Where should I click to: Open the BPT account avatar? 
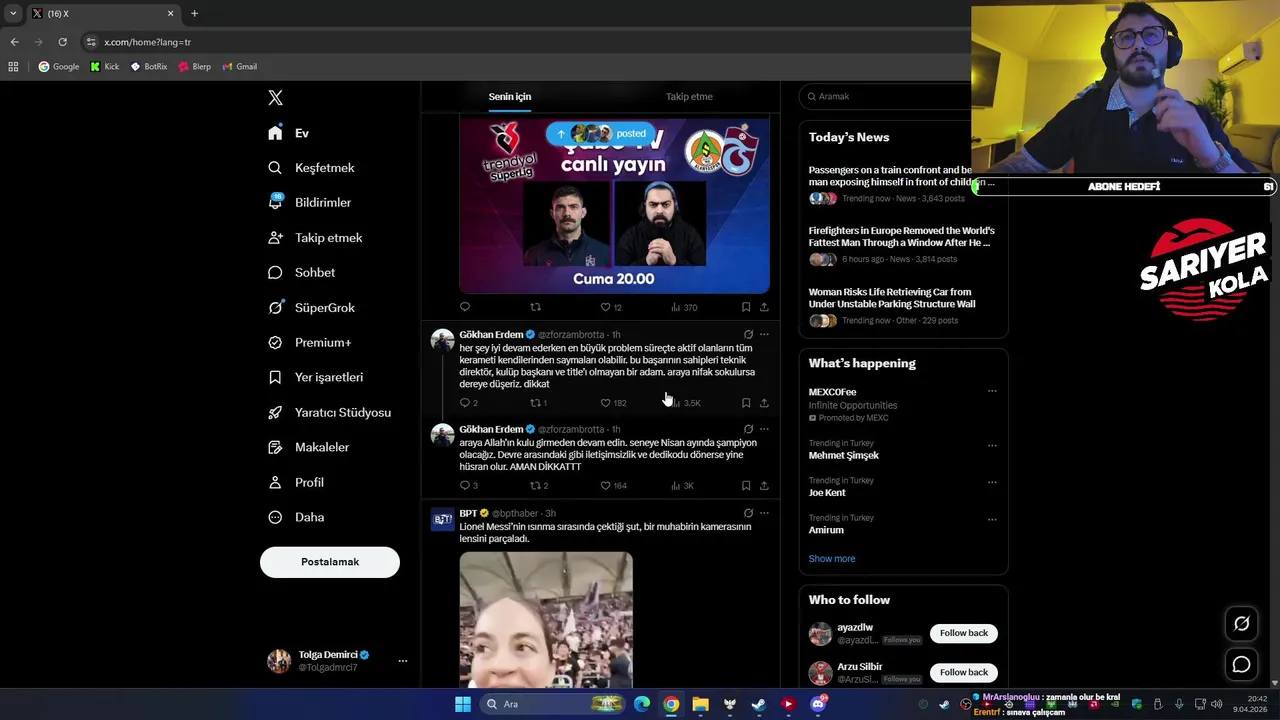(443, 519)
